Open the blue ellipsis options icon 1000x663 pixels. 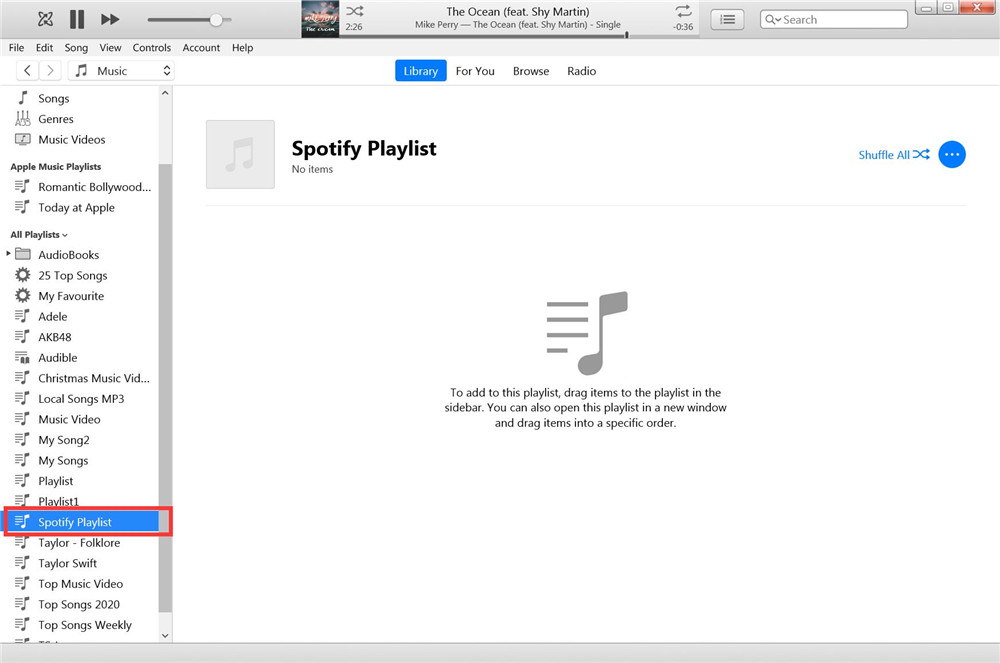tap(952, 154)
